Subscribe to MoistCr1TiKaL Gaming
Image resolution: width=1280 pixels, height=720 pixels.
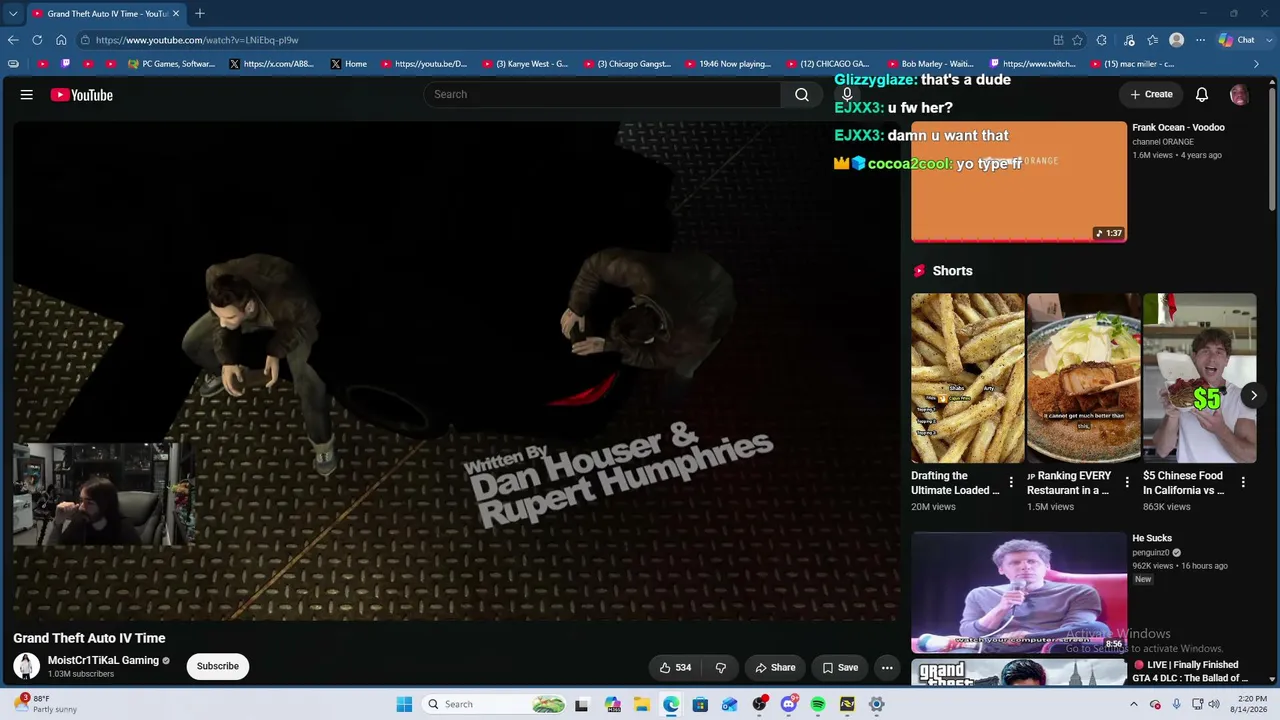218,666
